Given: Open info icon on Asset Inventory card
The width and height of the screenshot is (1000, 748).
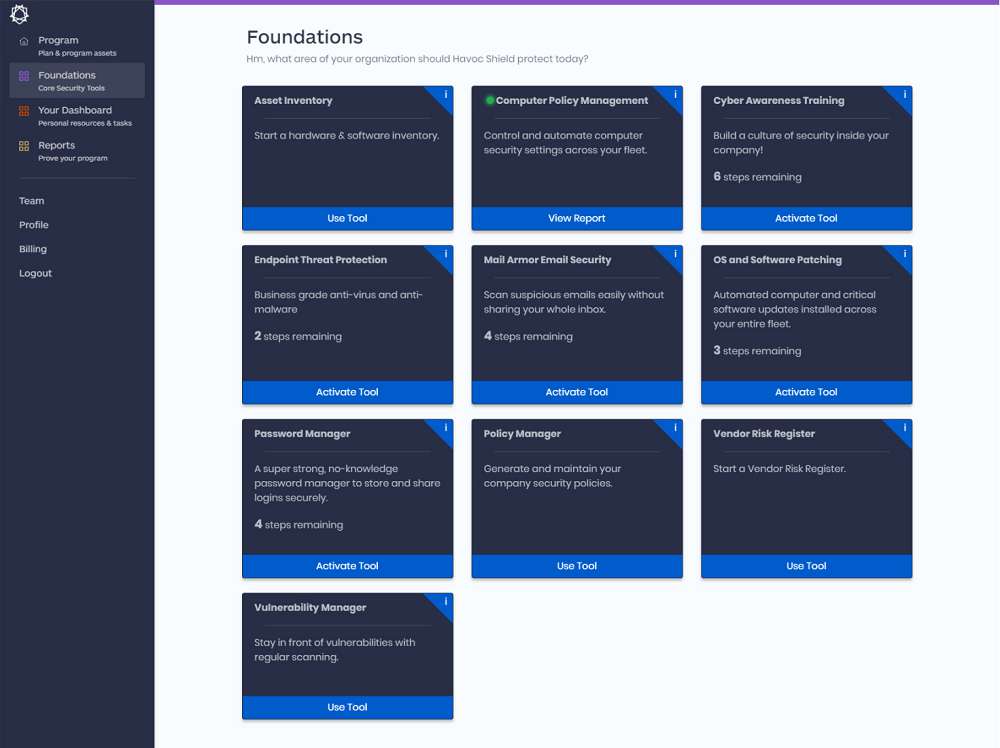Looking at the screenshot, I should click(445, 94).
